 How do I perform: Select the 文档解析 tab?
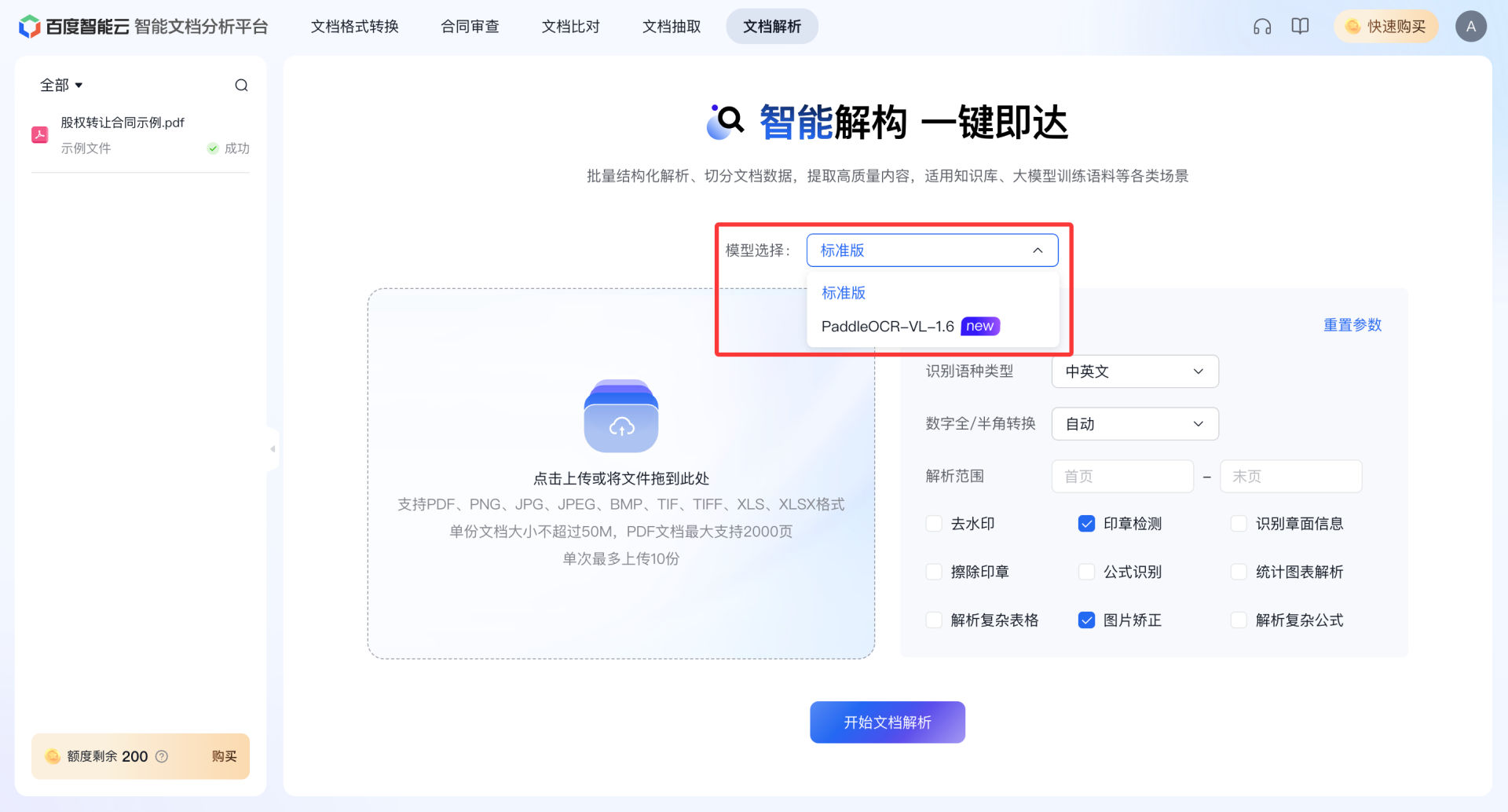[x=772, y=27]
